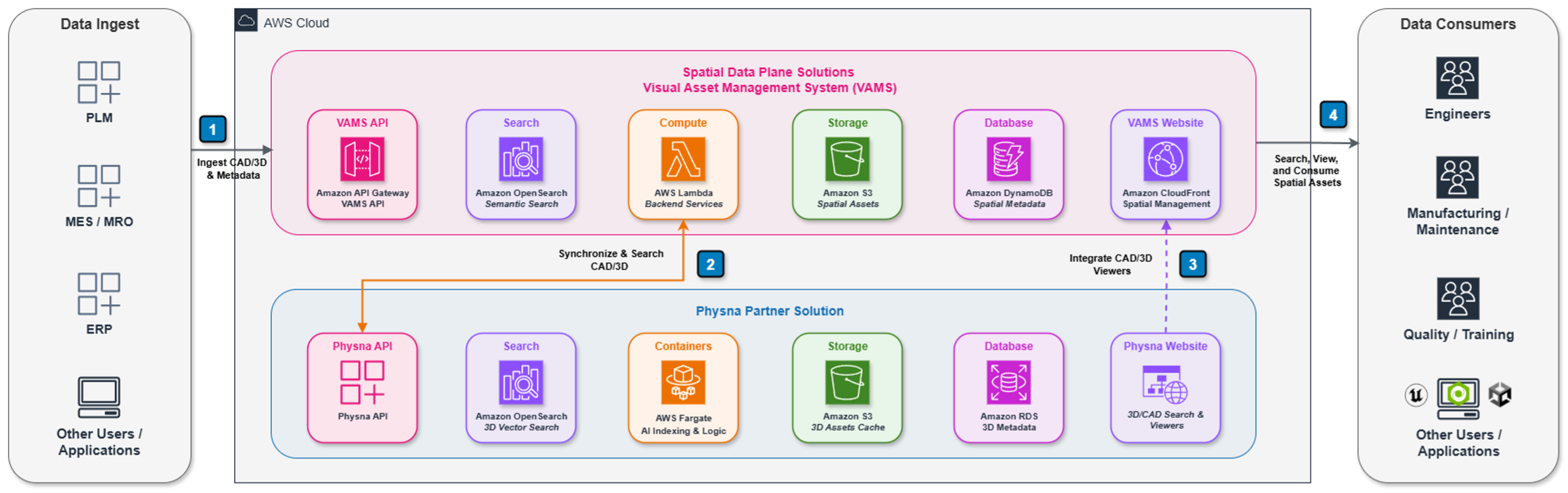
Task: Click the 'Data Ingest' heading
Action: [99, 24]
